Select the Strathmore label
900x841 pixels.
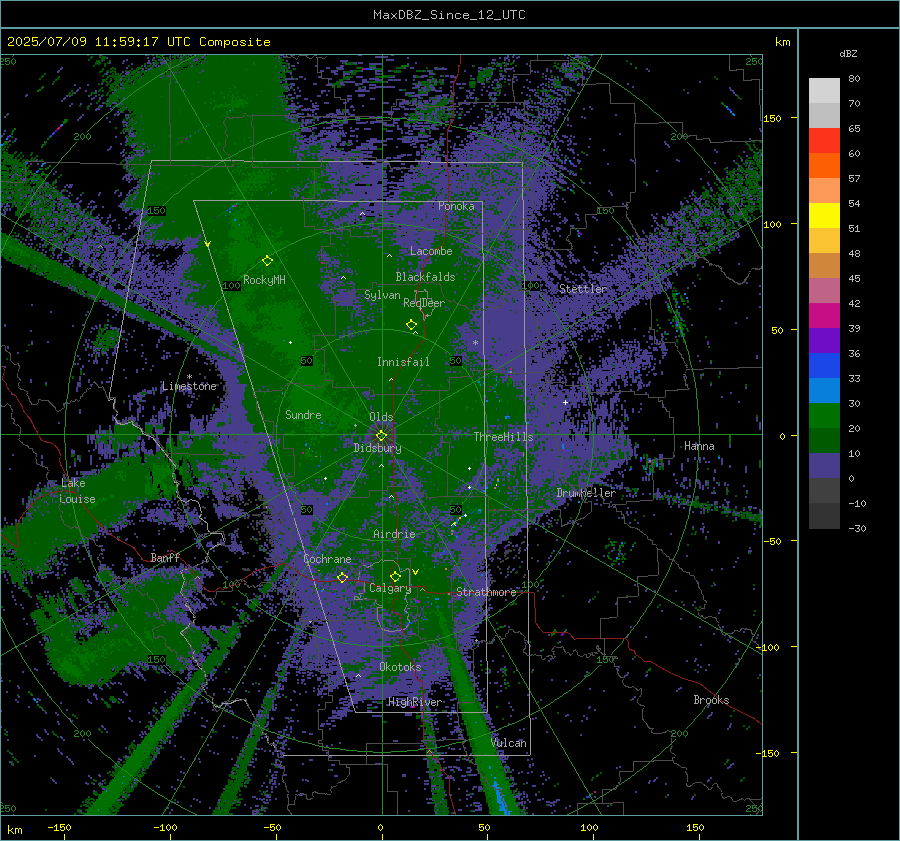point(486,592)
